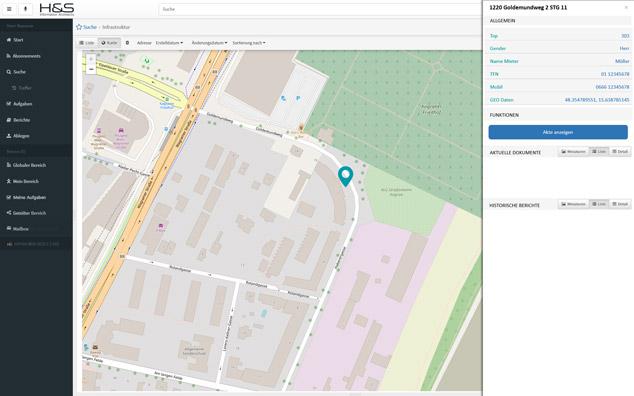Click the teal location marker on map
The image size is (634, 396).
click(345, 176)
